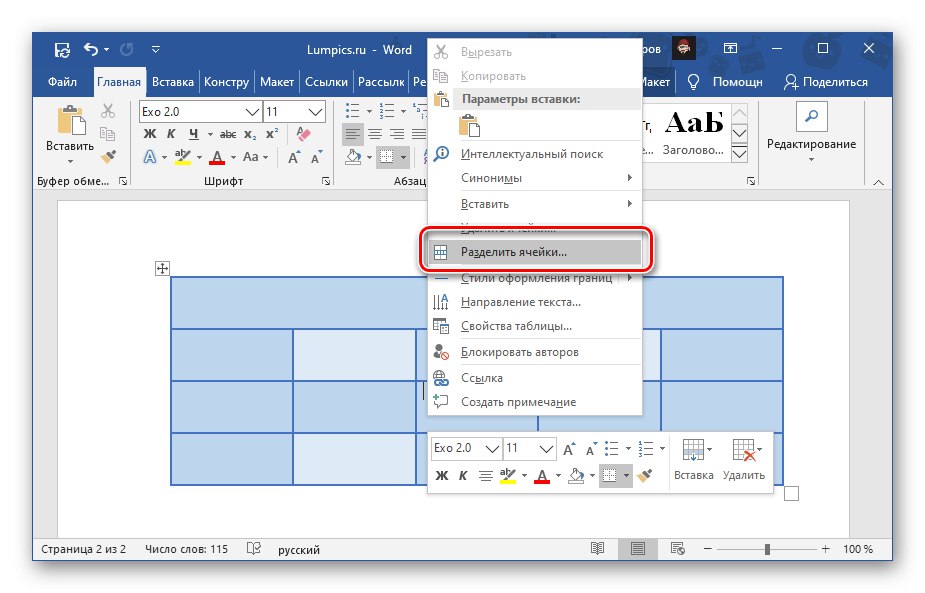Open the Редактирование menu
The width and height of the screenshot is (925, 593).
pyautogui.click(x=811, y=133)
